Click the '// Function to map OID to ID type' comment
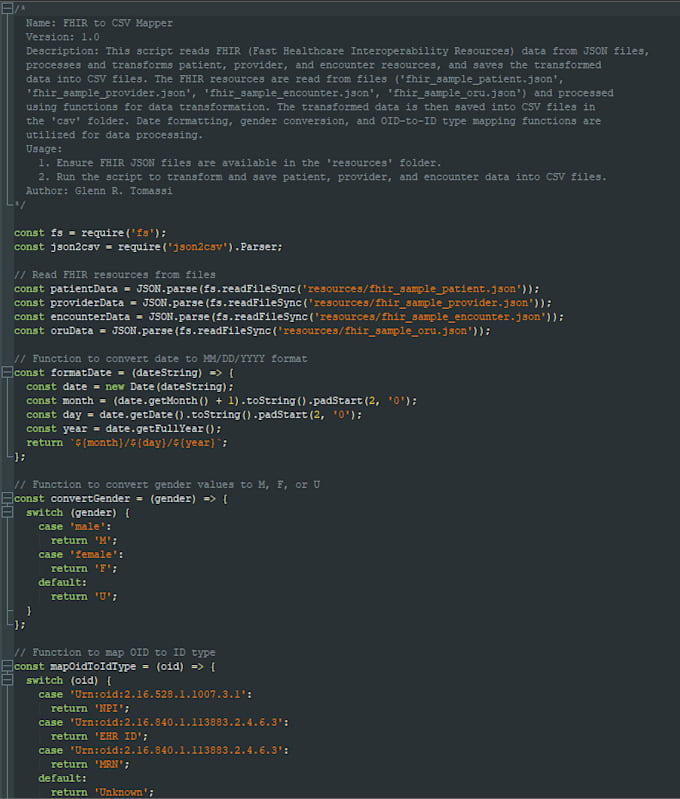The width and height of the screenshot is (680, 799). click(115, 652)
